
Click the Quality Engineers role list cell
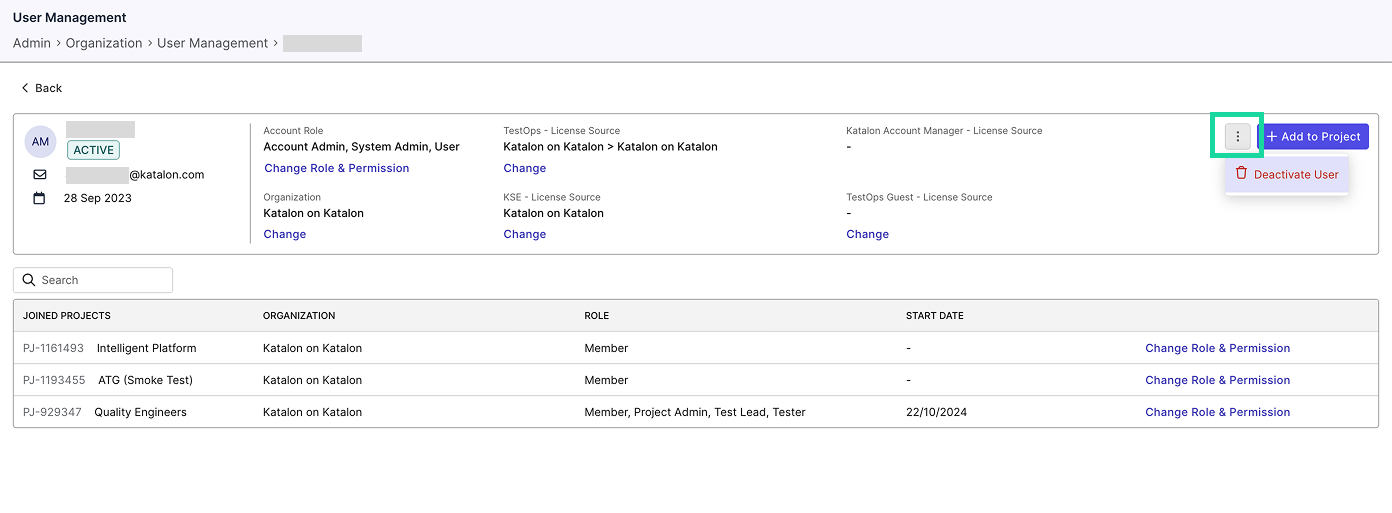tap(695, 412)
